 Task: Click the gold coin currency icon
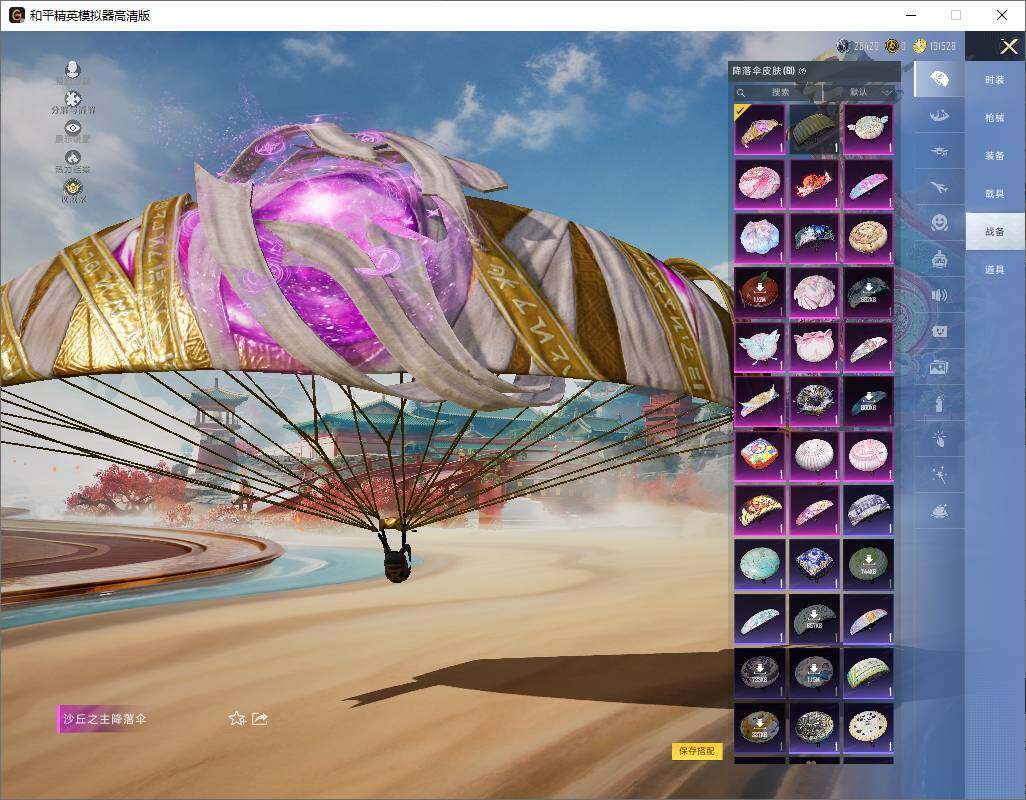point(920,46)
